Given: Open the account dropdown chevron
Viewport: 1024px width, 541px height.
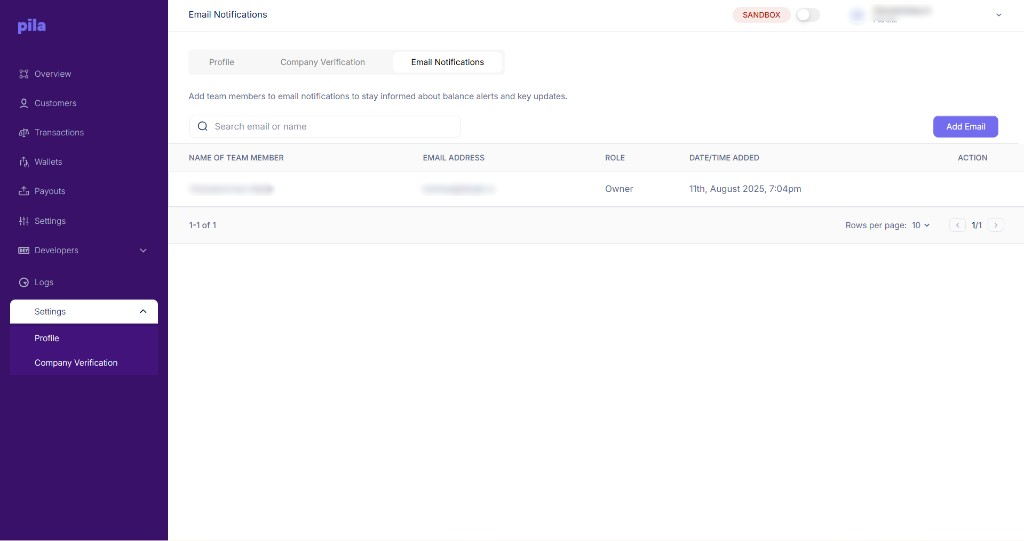Looking at the screenshot, I should pyautogui.click(x=998, y=15).
